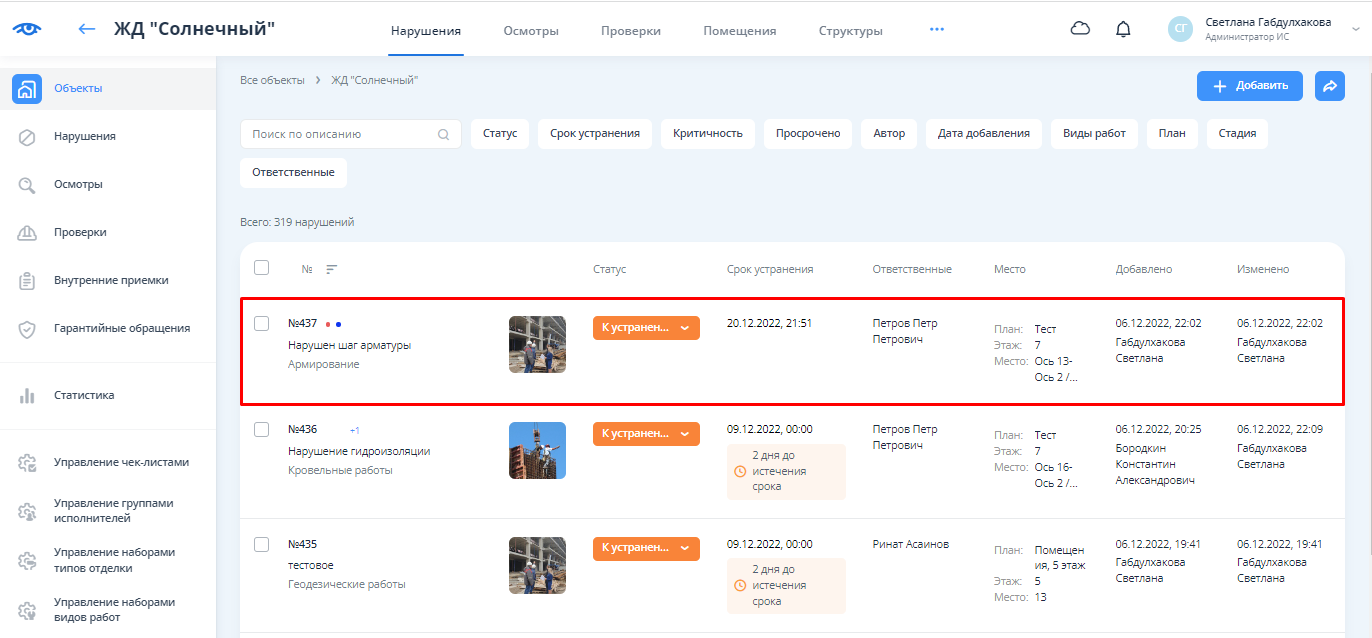This screenshot has height=638, width=1372.
Task: Click the sort icon beside № column
Action: coord(332,269)
